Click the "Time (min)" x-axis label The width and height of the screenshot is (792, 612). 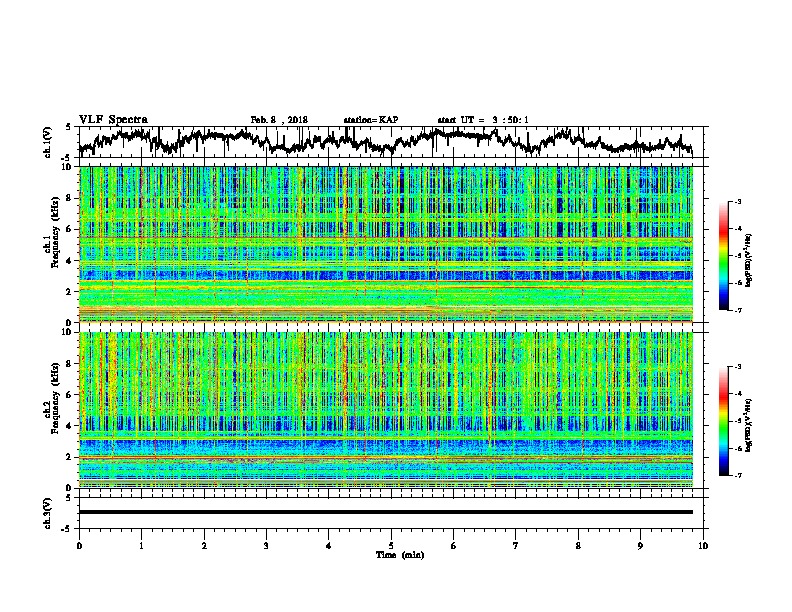point(400,555)
